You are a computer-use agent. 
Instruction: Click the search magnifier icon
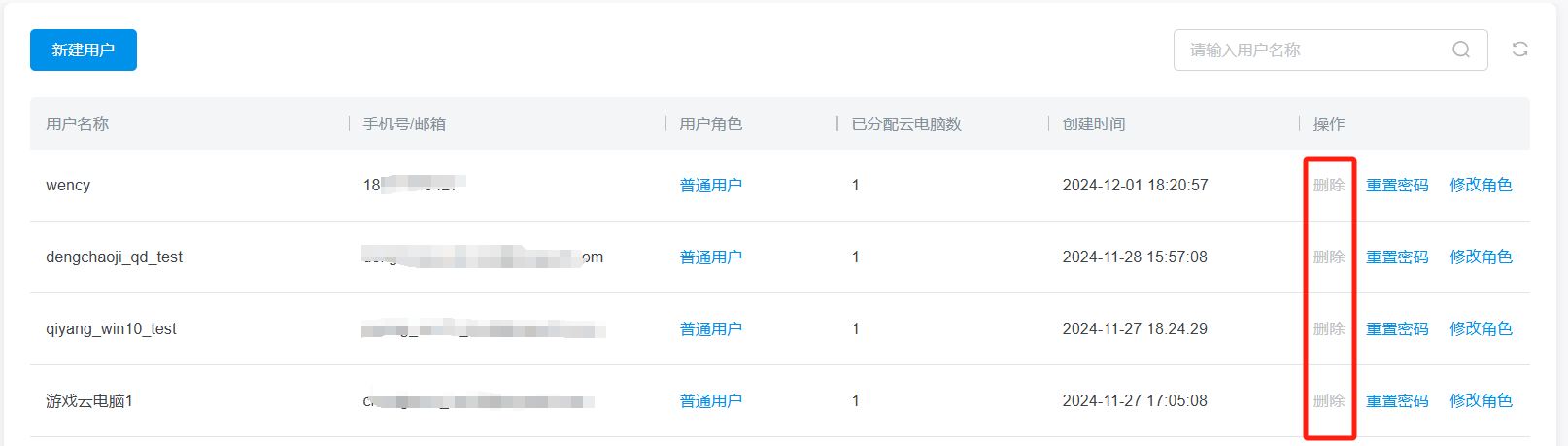pos(1460,50)
